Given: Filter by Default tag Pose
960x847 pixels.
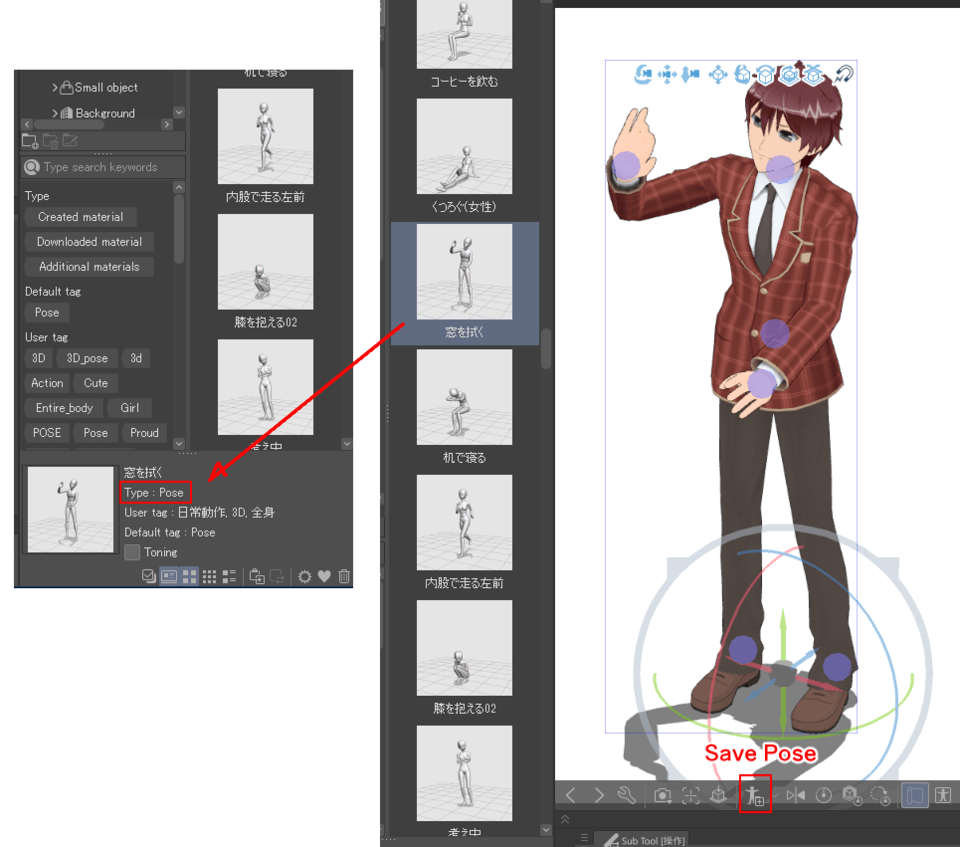Looking at the screenshot, I should point(47,312).
